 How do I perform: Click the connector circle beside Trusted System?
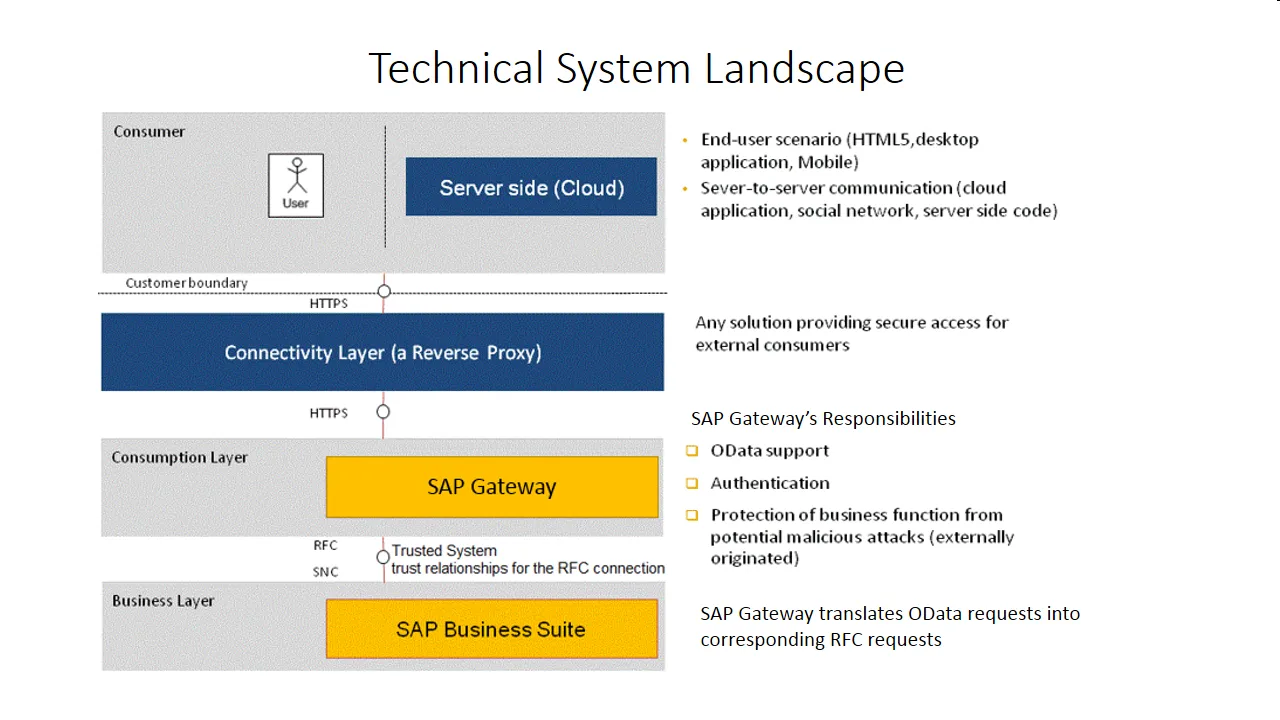point(383,557)
